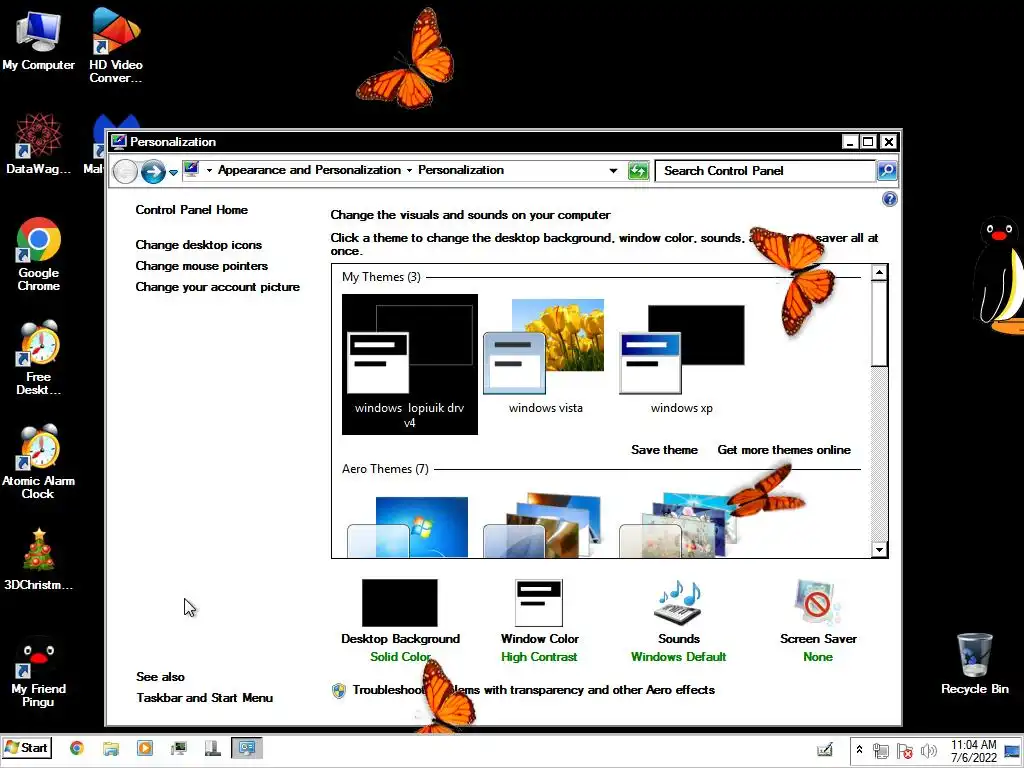Open Change mouse pointers link
Image resolution: width=1024 pixels, height=768 pixels.
(x=202, y=266)
